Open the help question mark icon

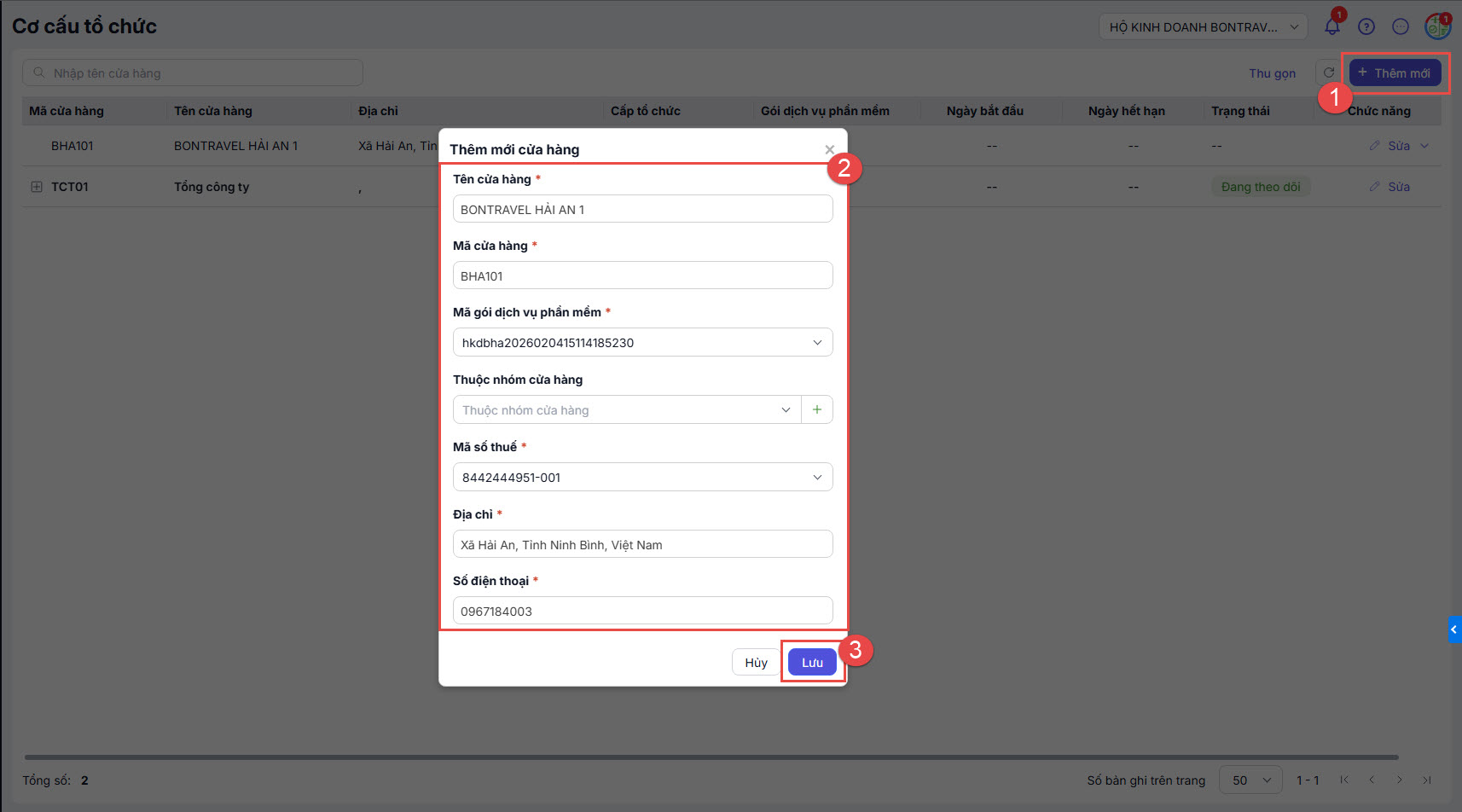point(1366,26)
